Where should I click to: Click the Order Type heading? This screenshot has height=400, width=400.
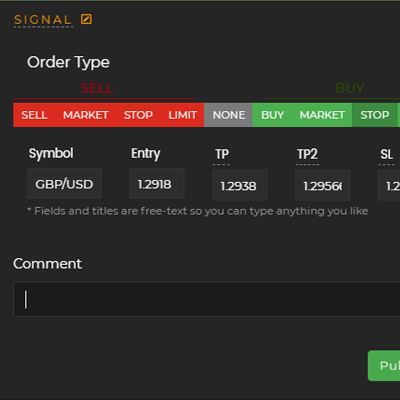pos(68,62)
